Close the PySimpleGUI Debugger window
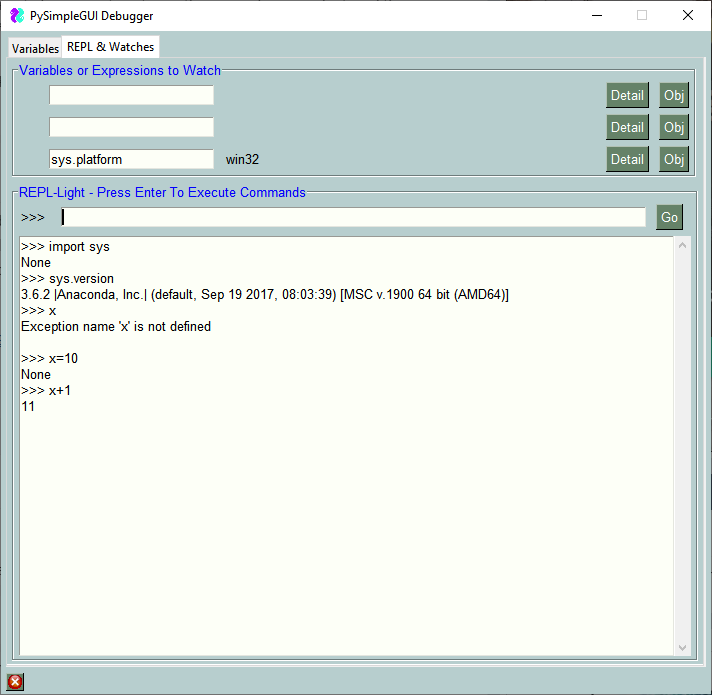This screenshot has height=695, width=712. (687, 15)
